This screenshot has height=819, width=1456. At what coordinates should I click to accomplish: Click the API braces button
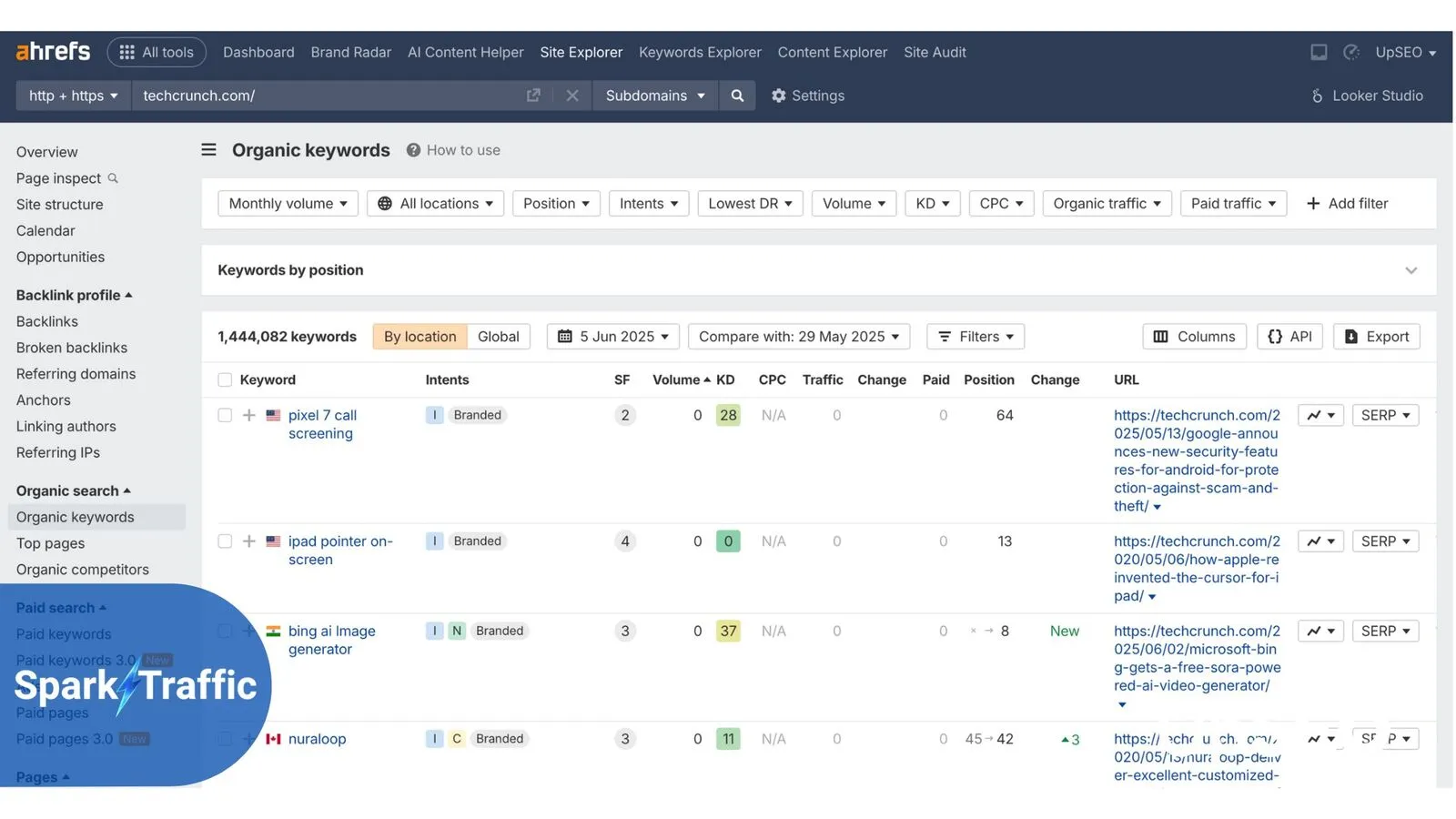tap(1289, 337)
